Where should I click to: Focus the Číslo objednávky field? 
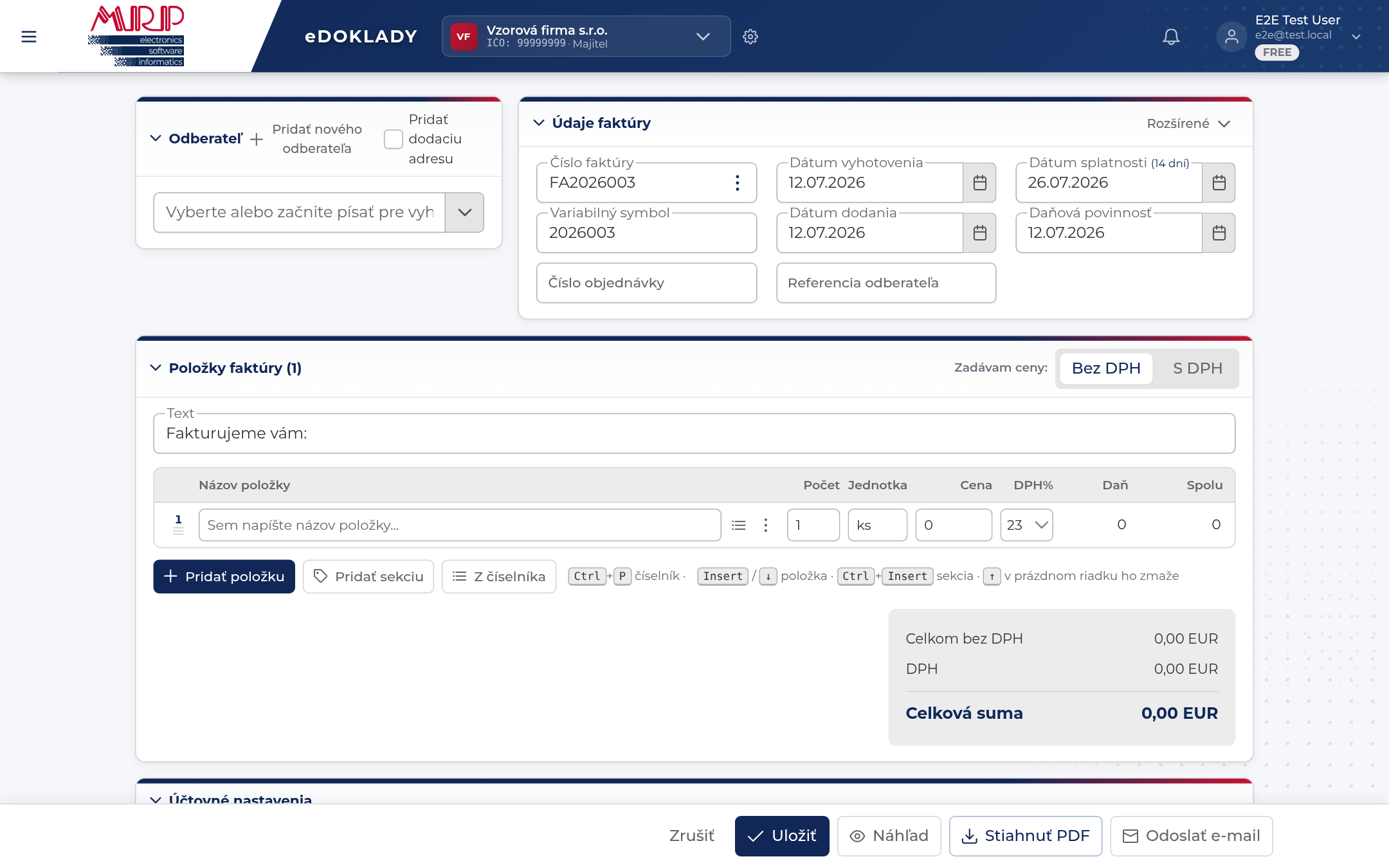pyautogui.click(x=646, y=283)
